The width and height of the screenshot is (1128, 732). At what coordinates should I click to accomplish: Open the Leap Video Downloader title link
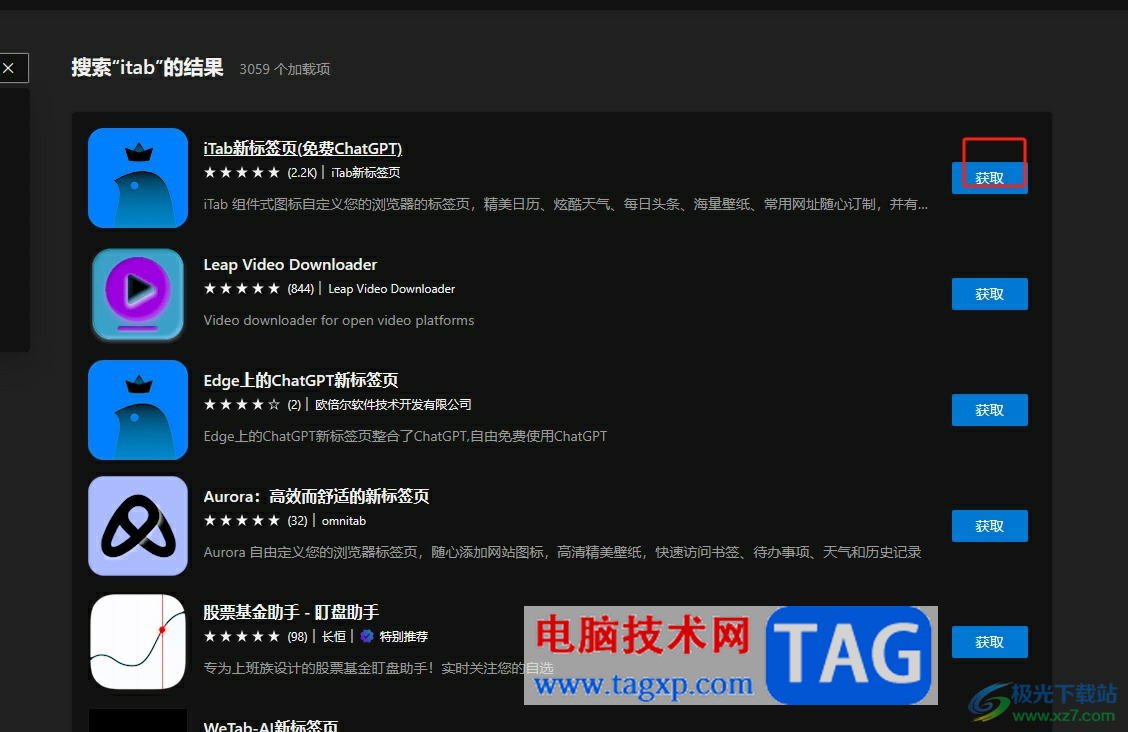click(290, 265)
